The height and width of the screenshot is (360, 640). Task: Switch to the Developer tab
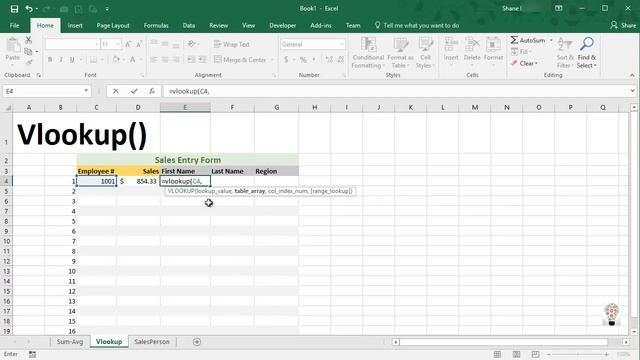[x=282, y=25]
